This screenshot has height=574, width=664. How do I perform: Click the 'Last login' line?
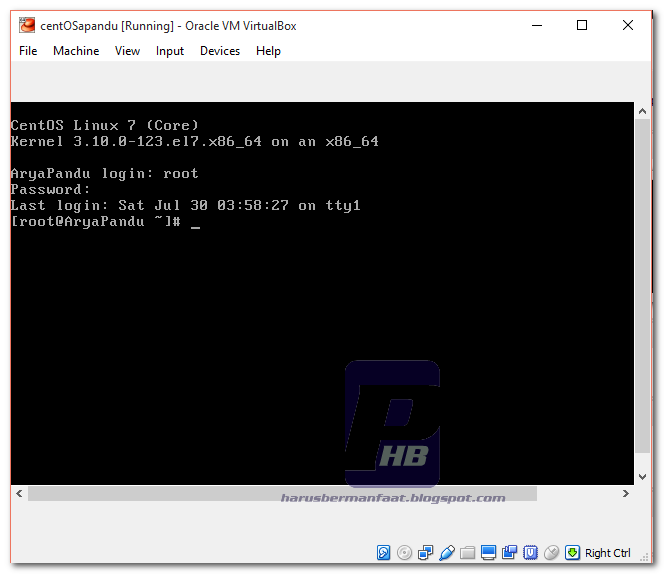tap(185, 205)
